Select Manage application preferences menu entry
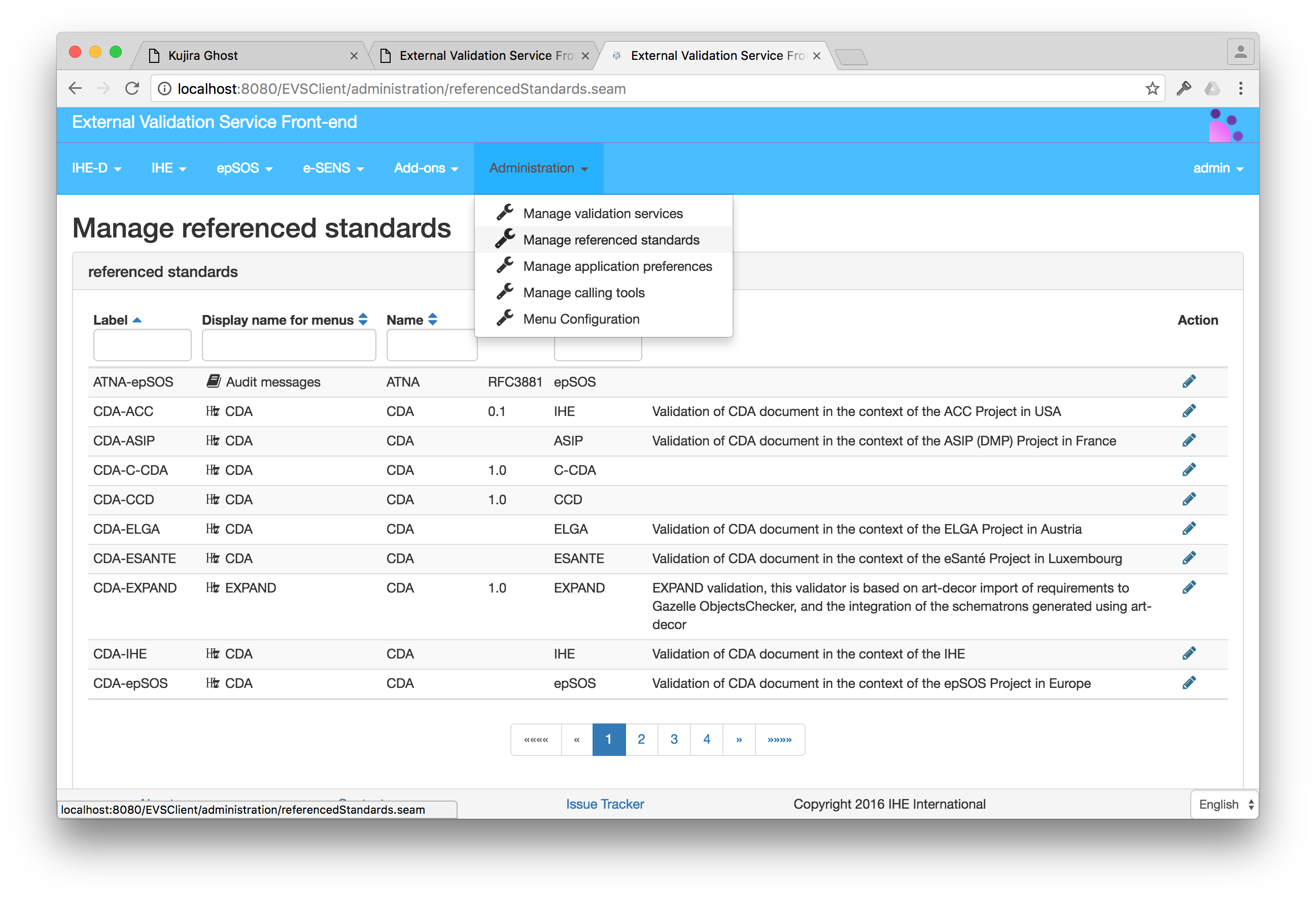Screen dimensions: 1316x900 pos(617,266)
